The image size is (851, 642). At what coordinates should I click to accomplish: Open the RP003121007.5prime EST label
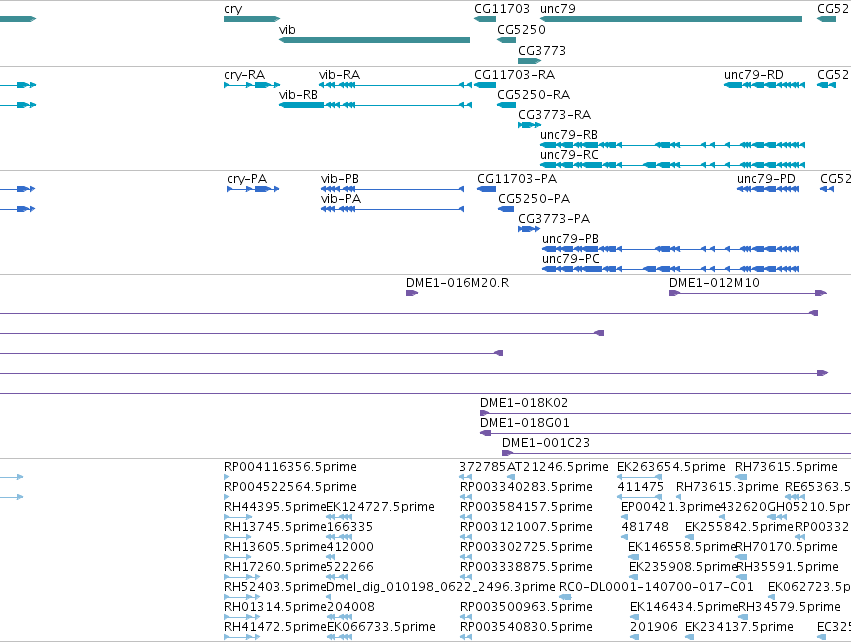[x=526, y=527]
